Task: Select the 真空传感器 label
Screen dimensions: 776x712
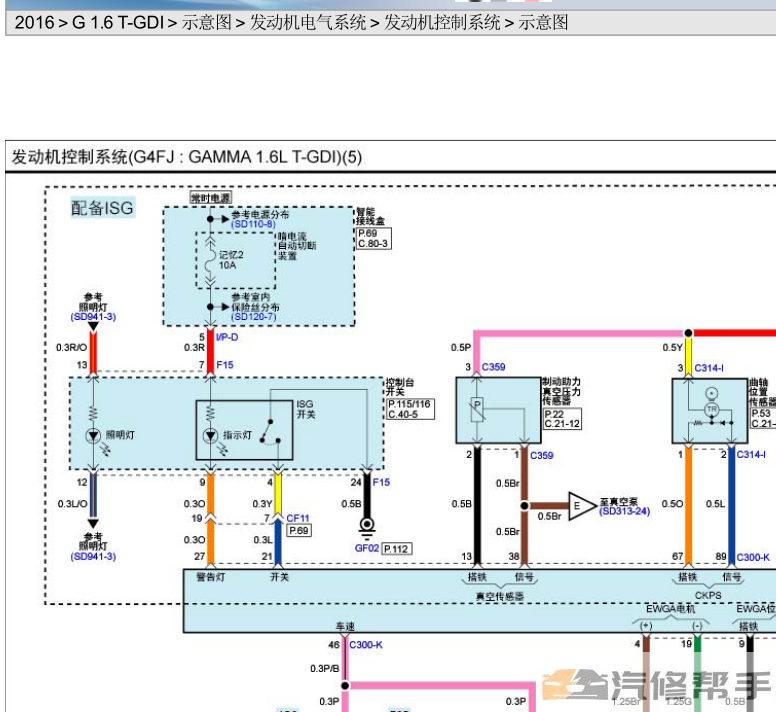Action: [x=500, y=596]
